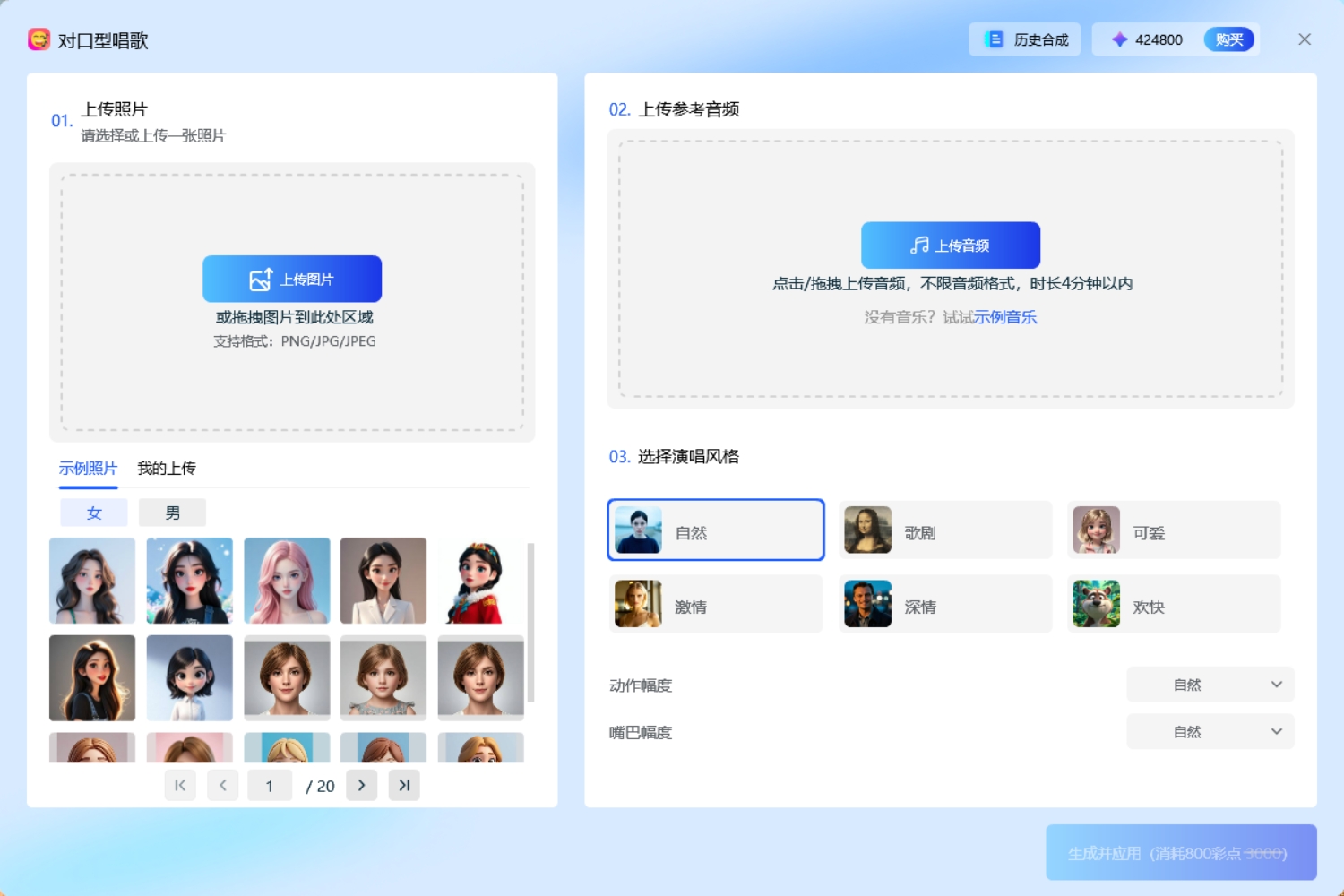The image size is (1344, 896).
Task: Jump to the first photo page
Action: (x=180, y=786)
